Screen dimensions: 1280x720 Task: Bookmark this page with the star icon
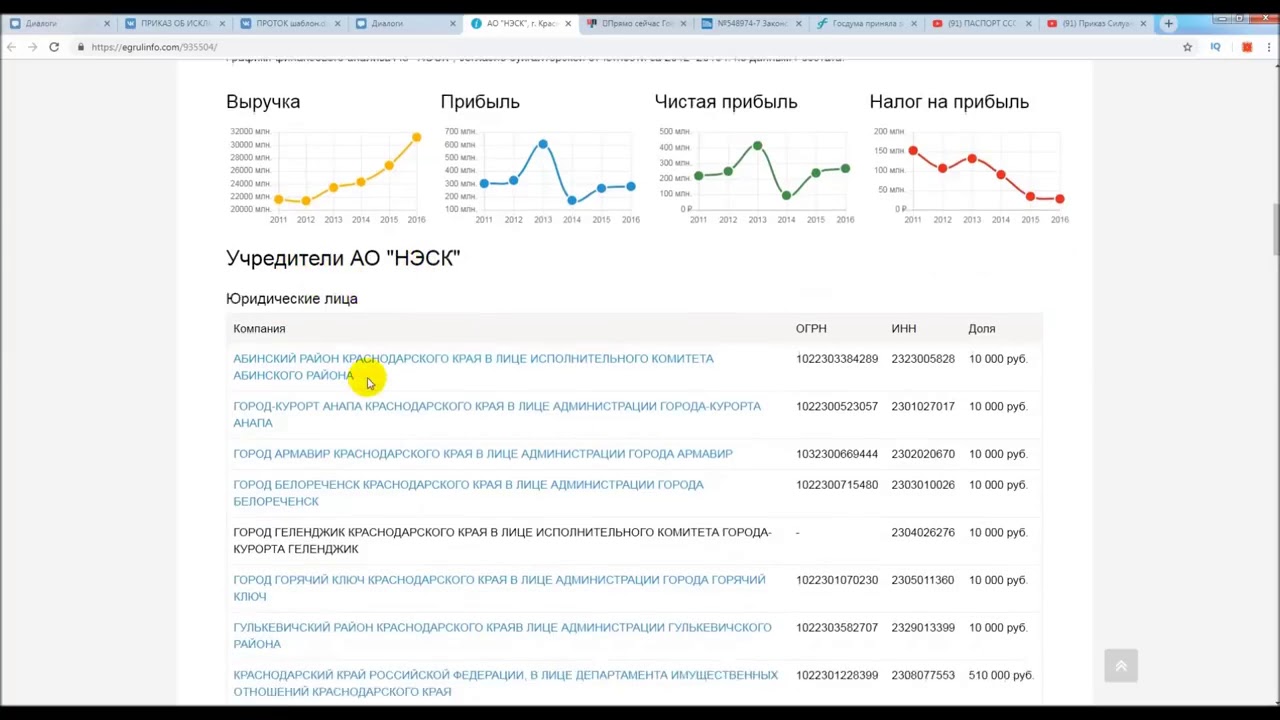(x=1188, y=47)
